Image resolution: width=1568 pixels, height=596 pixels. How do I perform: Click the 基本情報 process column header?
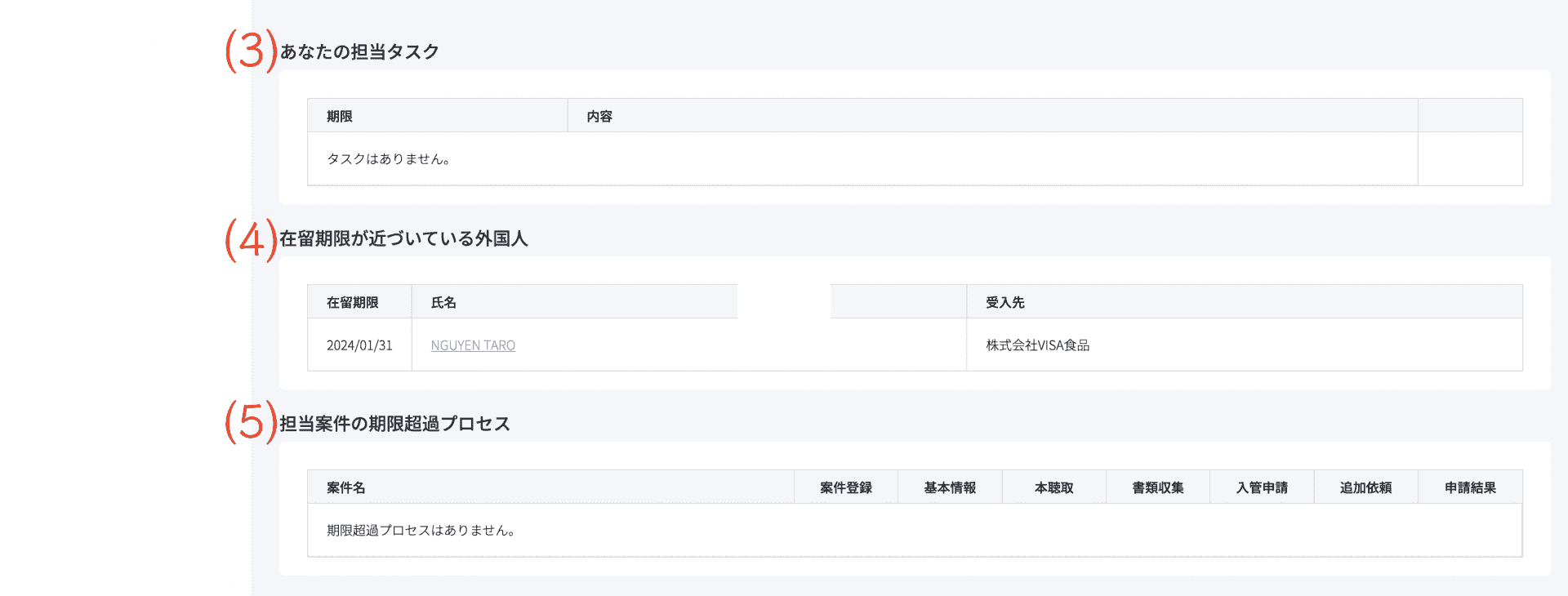pyautogui.click(x=950, y=487)
